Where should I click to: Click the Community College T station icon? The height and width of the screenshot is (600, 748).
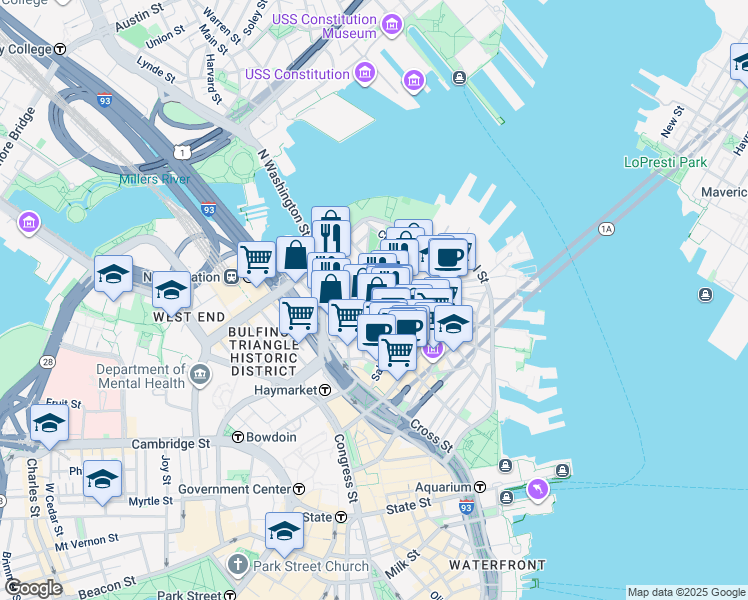coord(60,49)
